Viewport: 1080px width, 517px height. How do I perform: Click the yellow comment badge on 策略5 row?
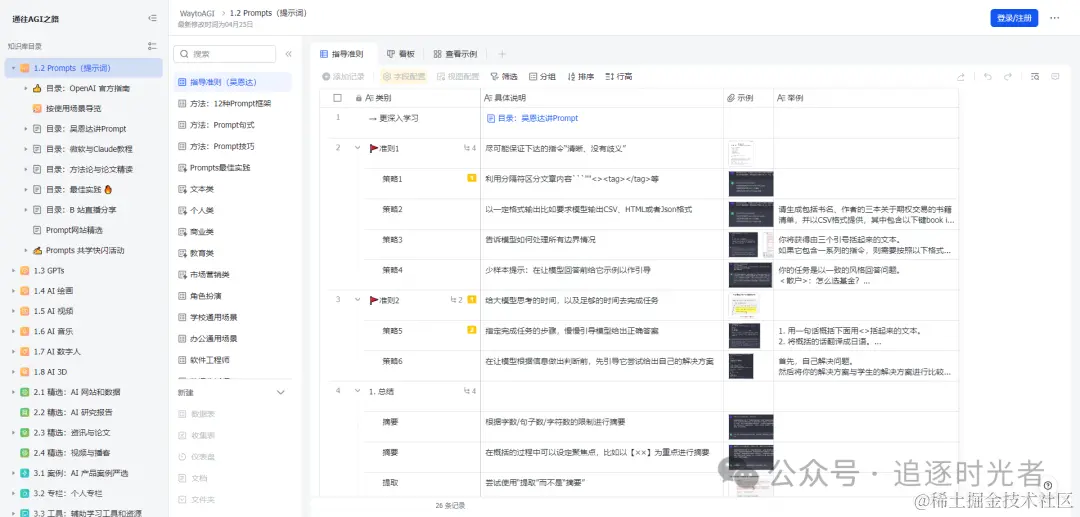point(472,330)
